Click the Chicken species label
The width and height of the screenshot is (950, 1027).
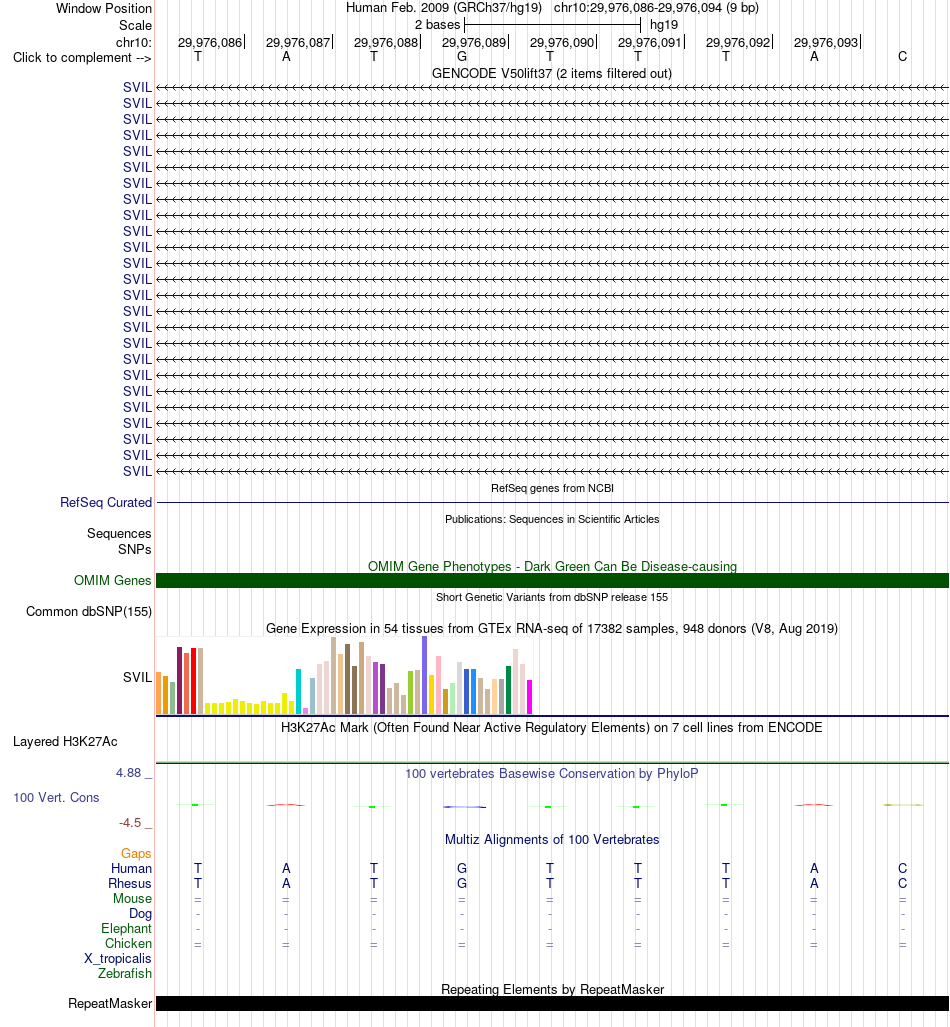pos(128,944)
